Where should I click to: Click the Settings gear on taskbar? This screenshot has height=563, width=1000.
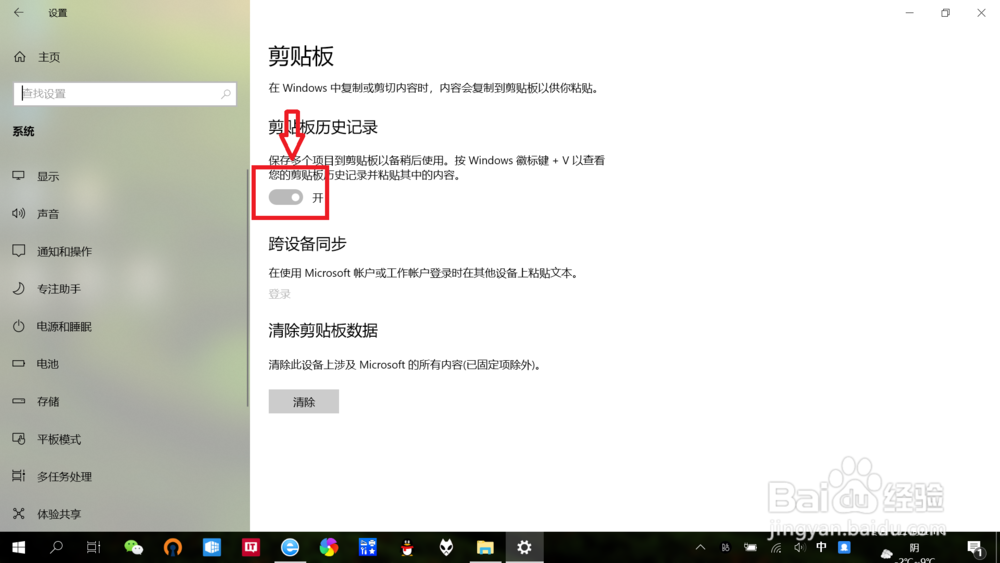524,547
